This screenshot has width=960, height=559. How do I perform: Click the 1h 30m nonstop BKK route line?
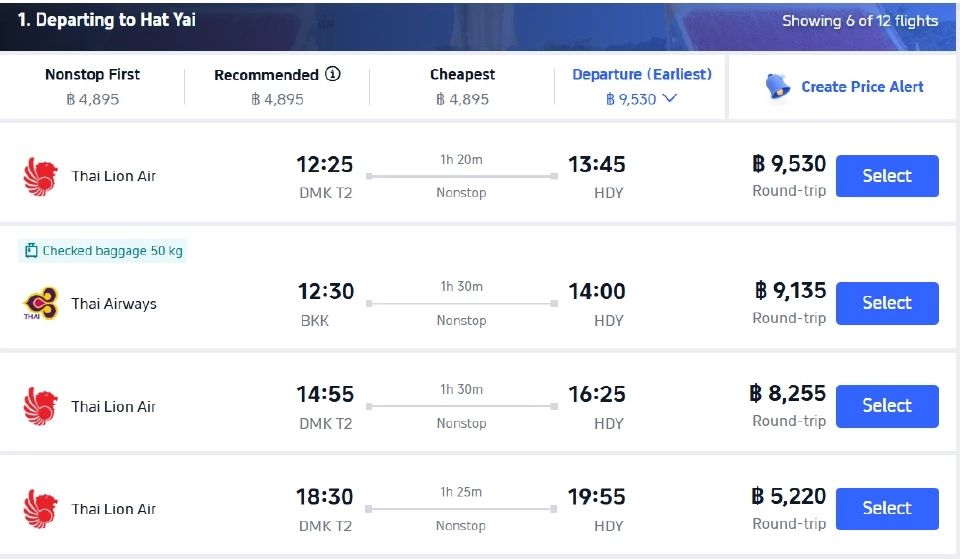[461, 303]
